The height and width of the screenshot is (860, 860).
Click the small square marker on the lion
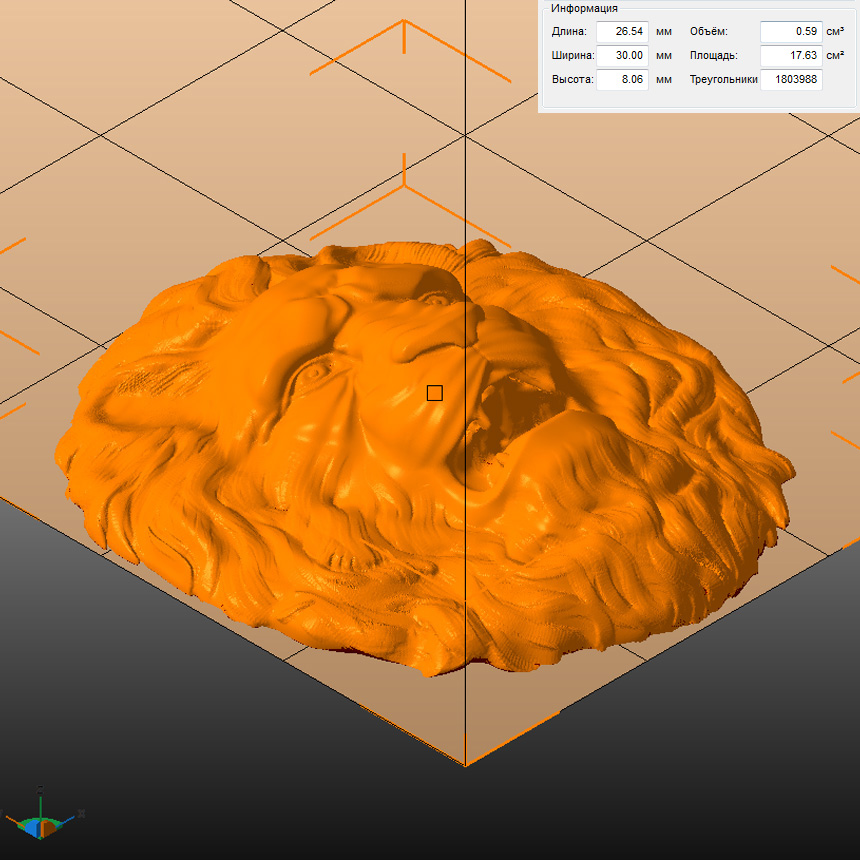tap(434, 393)
